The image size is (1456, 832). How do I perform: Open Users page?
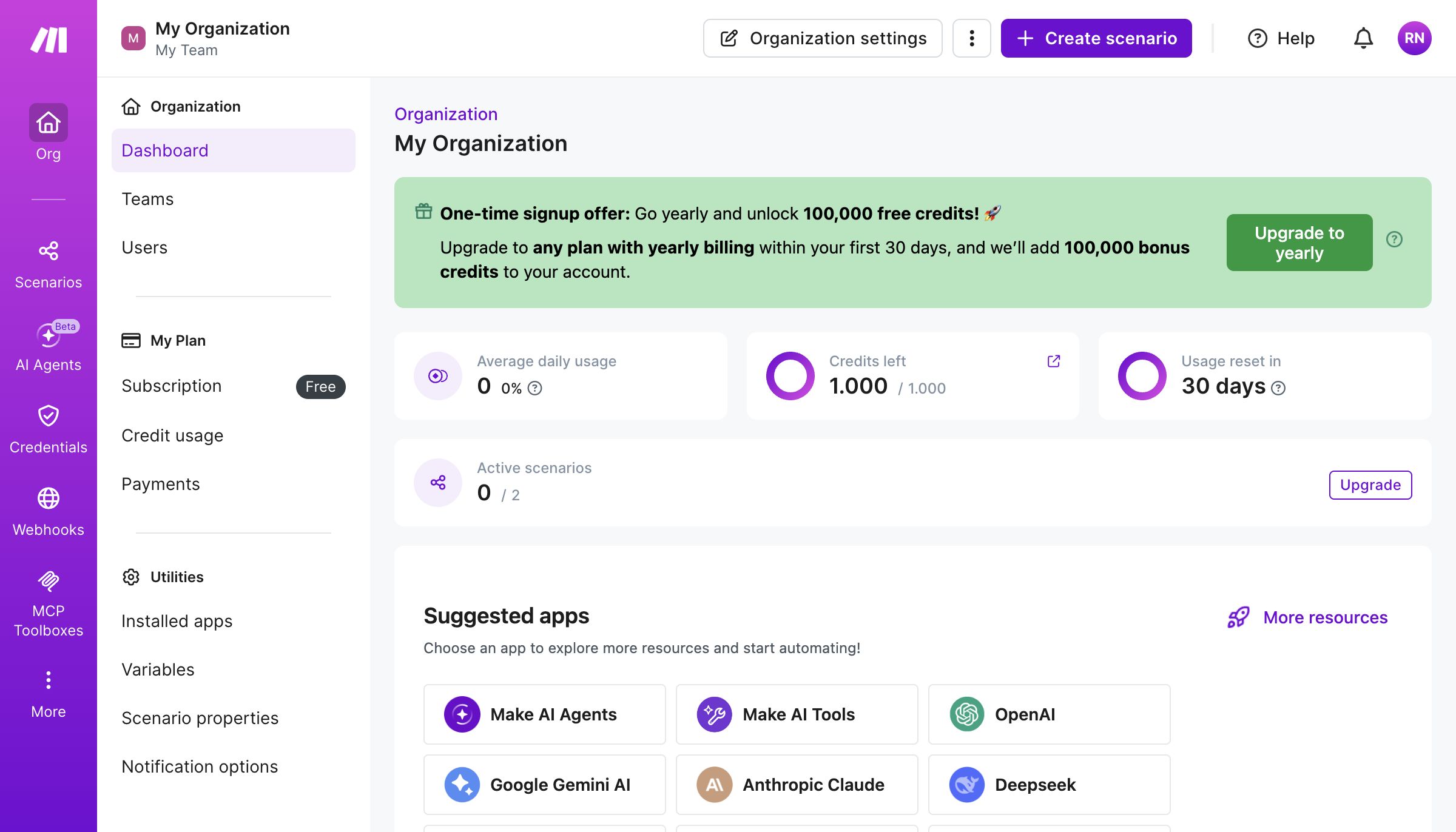tap(234, 247)
